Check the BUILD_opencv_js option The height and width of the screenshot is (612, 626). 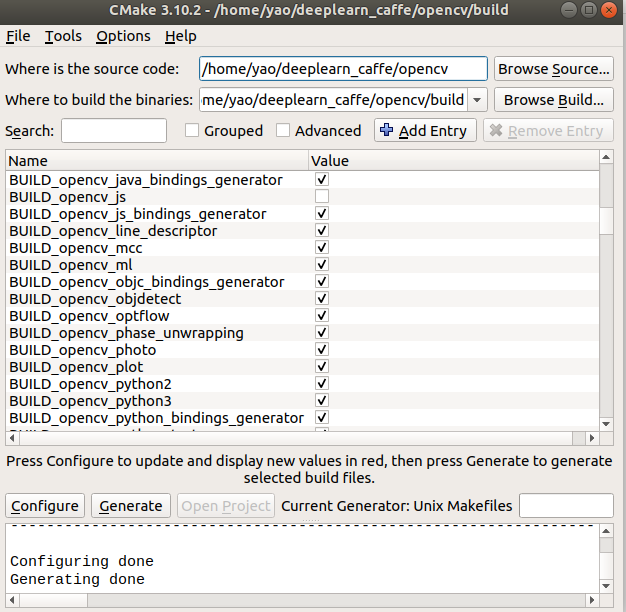322,197
